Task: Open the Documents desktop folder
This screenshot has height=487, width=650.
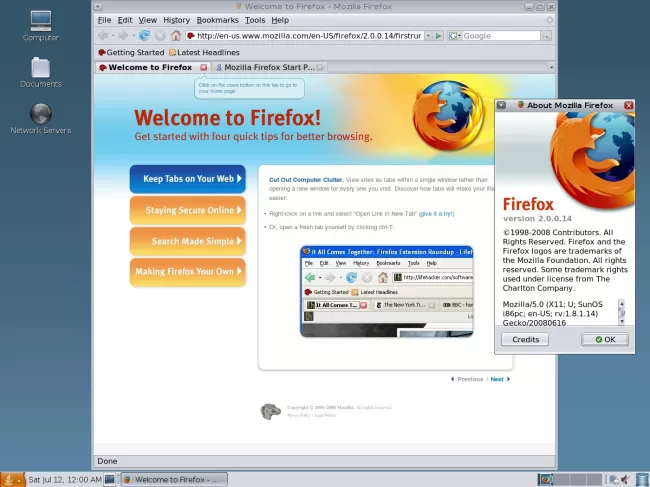Action: pos(41,73)
